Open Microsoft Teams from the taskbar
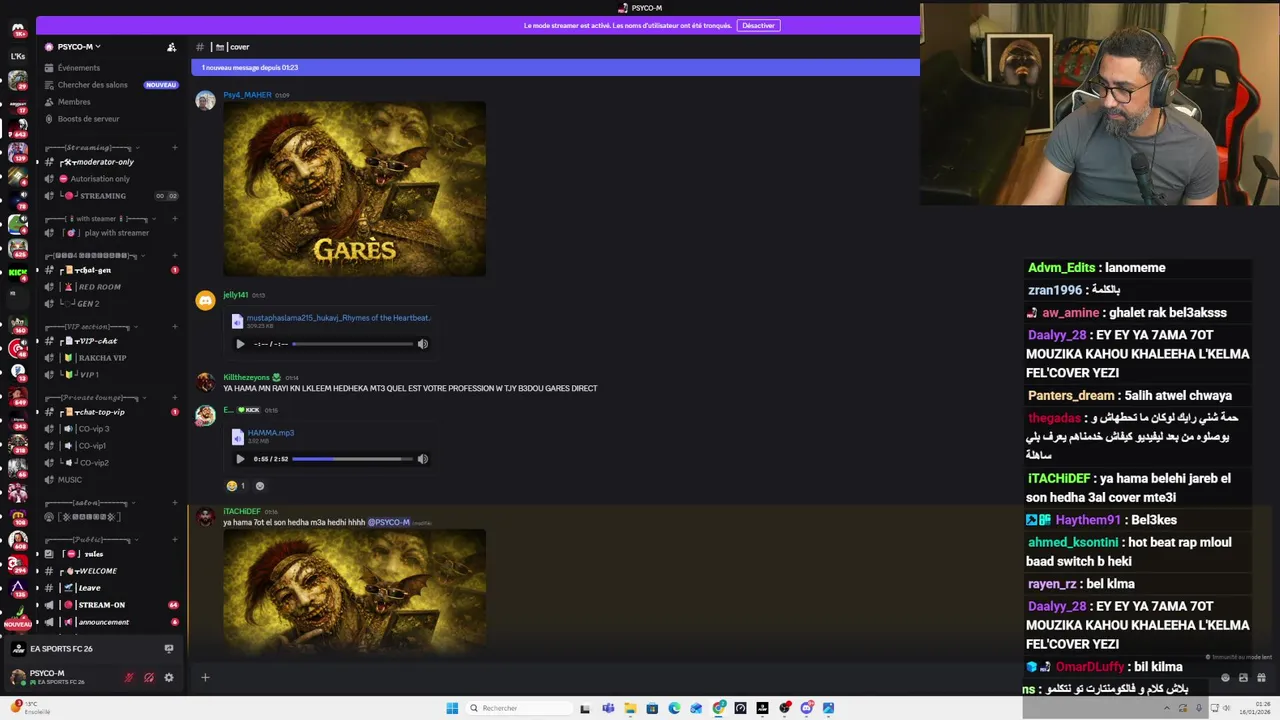The image size is (1280, 720). coord(608,708)
